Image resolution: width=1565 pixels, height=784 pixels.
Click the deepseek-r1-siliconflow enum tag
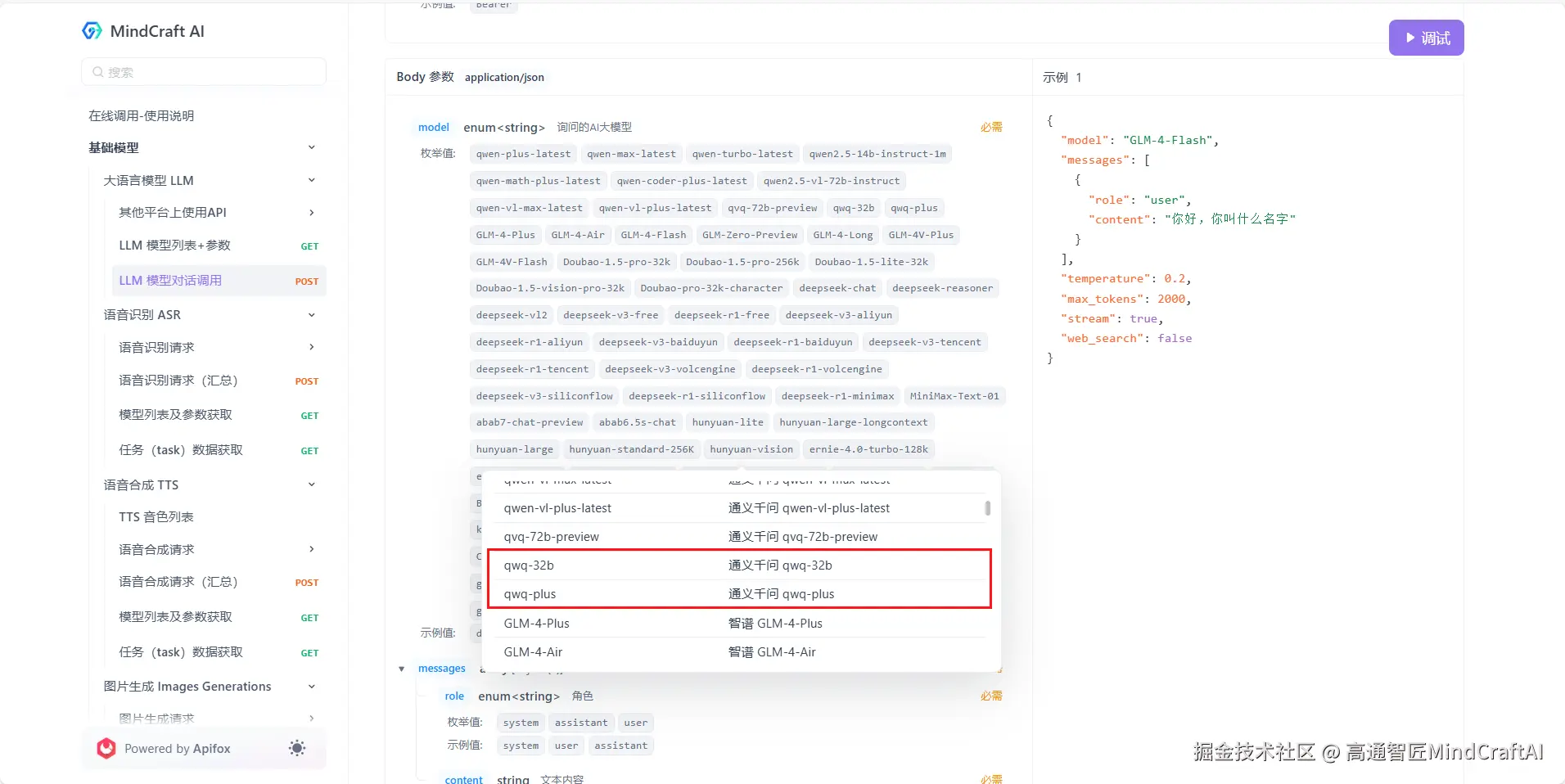(697, 396)
